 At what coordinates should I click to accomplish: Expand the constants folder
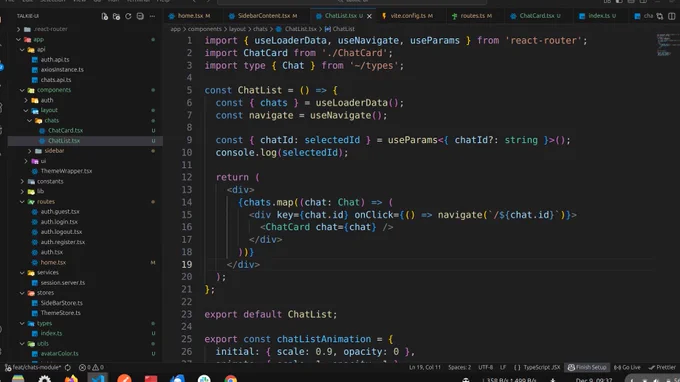[50, 181]
